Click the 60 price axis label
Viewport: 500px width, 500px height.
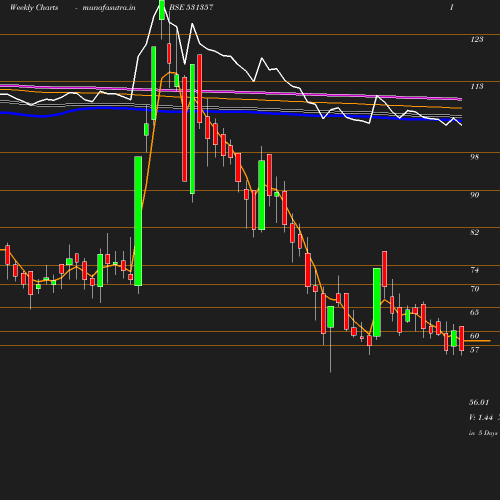coord(475,336)
